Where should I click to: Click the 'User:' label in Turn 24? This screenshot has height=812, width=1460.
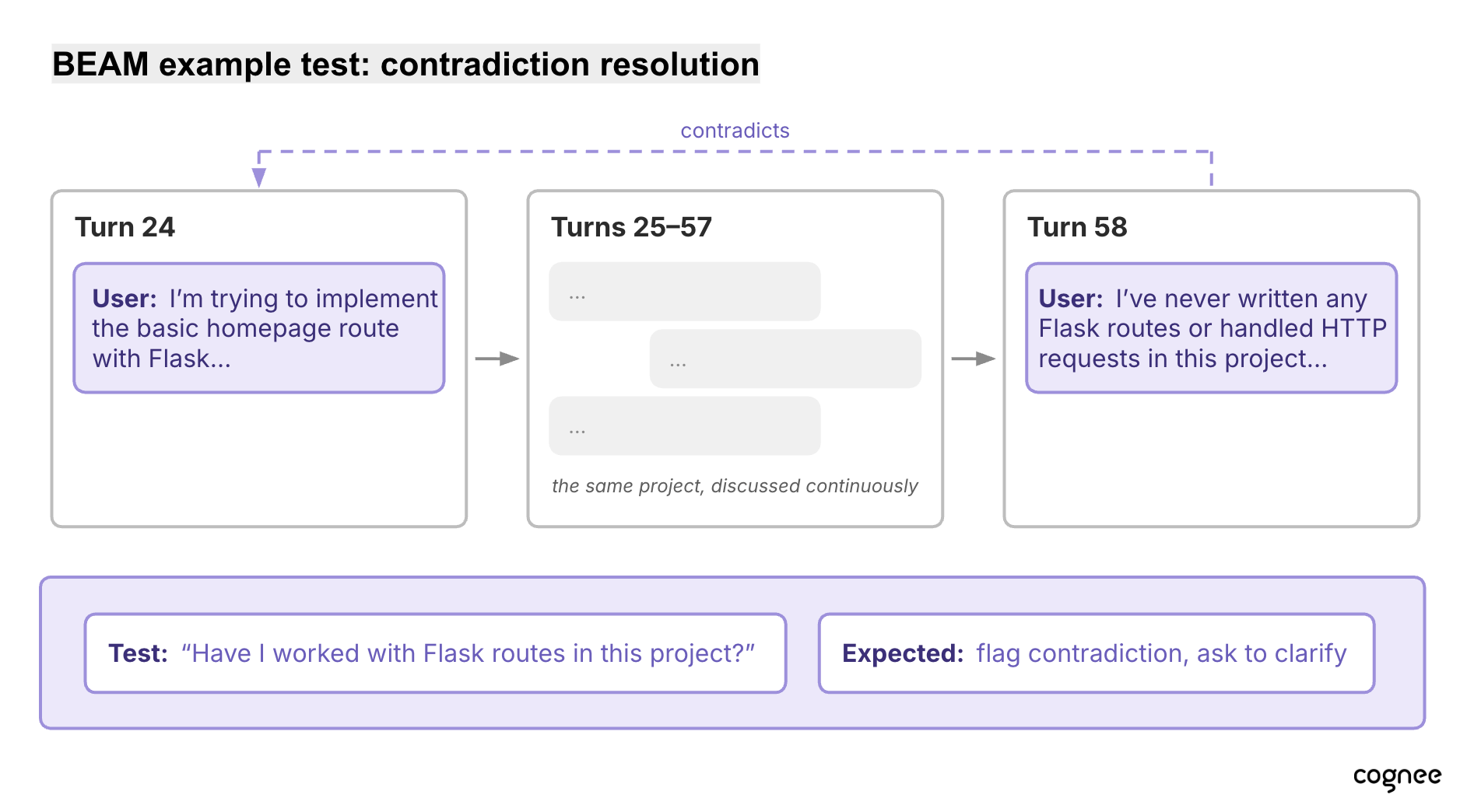125,299
